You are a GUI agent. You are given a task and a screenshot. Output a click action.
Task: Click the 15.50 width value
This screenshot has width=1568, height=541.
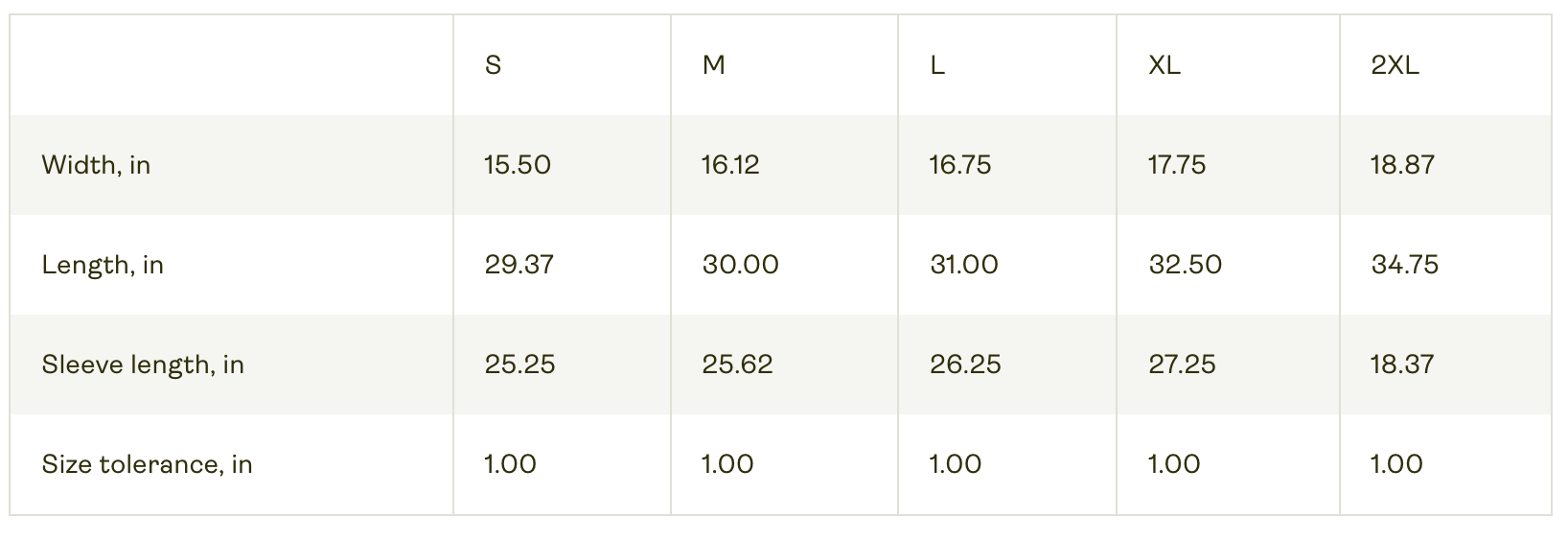click(518, 165)
